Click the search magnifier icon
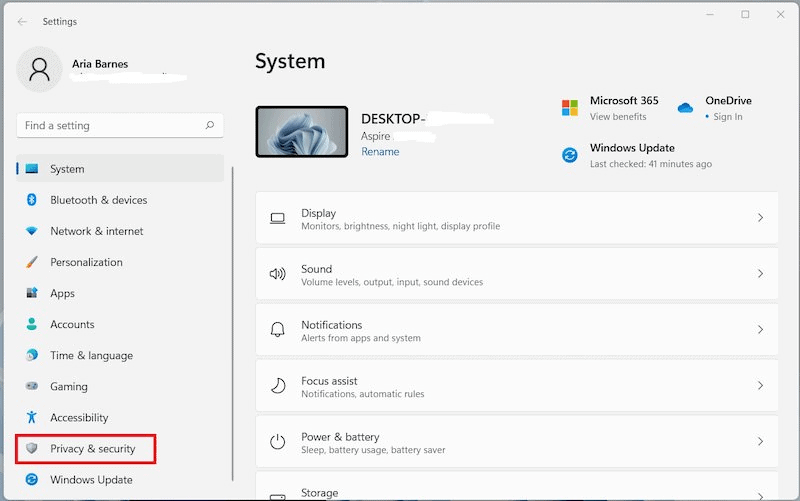This screenshot has width=800, height=501. point(210,126)
